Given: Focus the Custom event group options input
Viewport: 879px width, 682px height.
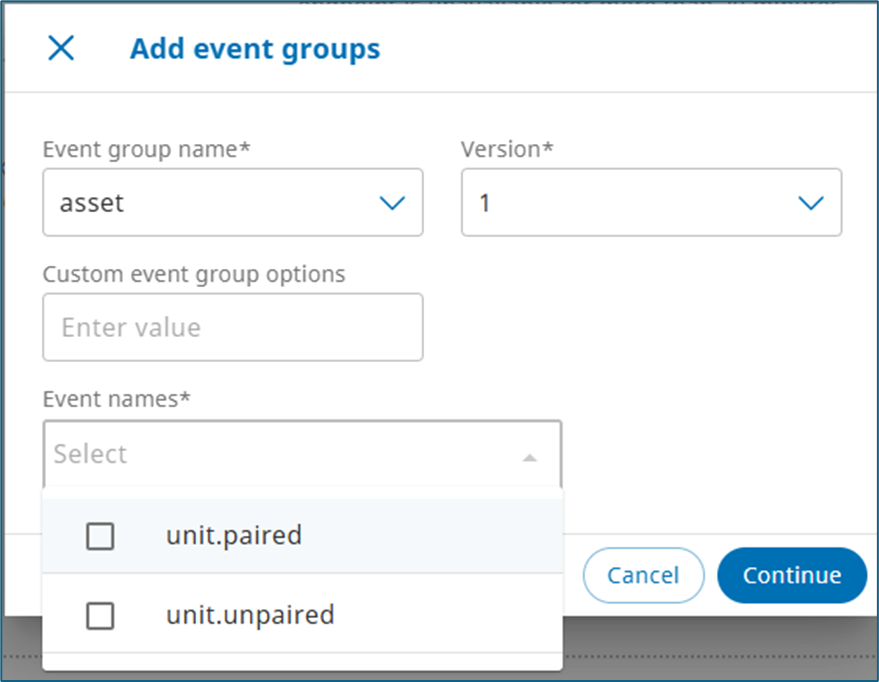Looking at the screenshot, I should [x=232, y=327].
